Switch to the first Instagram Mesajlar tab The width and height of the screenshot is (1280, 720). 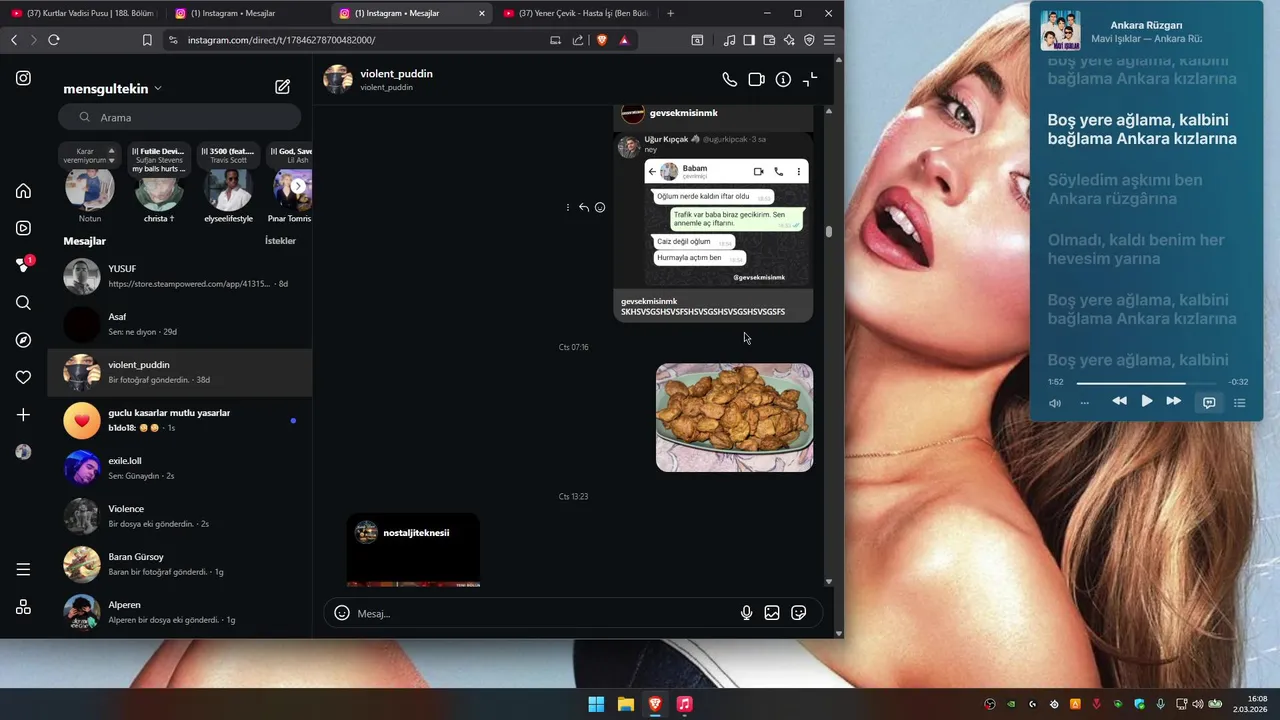(246, 13)
